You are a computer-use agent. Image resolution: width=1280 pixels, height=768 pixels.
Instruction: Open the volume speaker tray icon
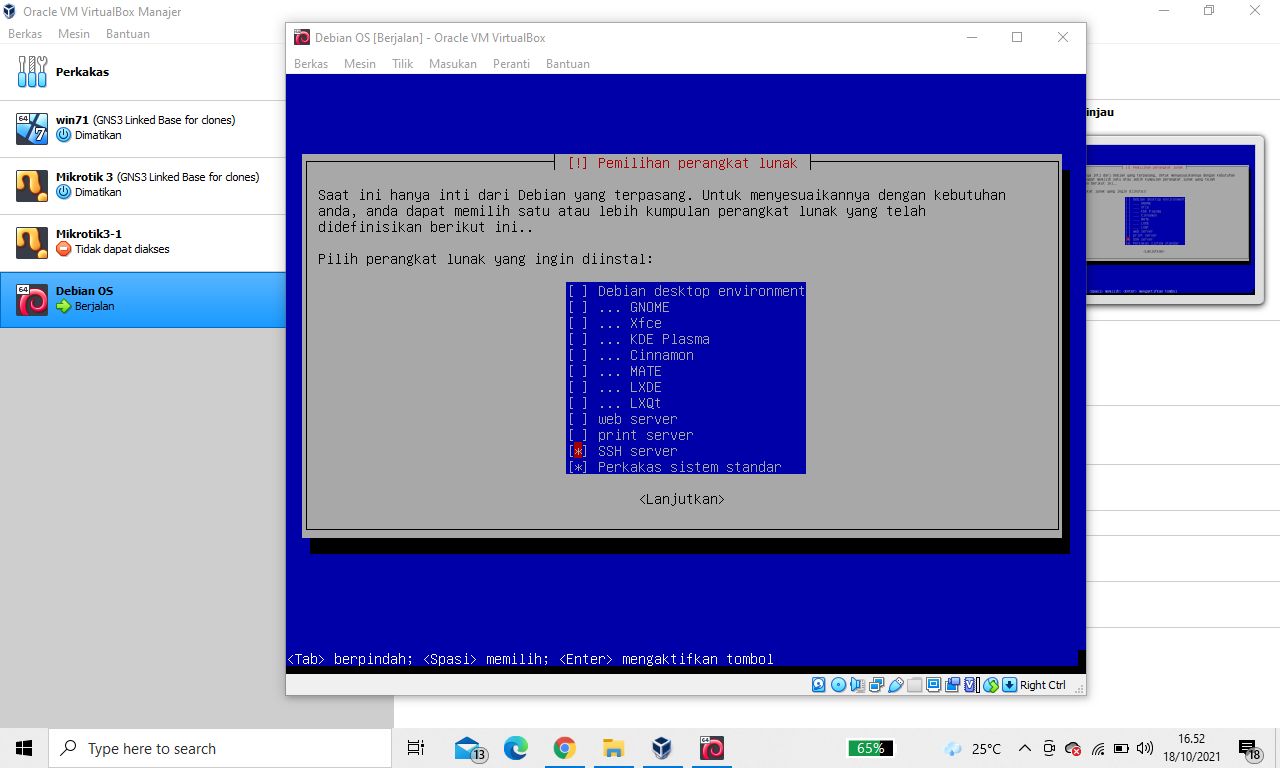[x=1145, y=748]
